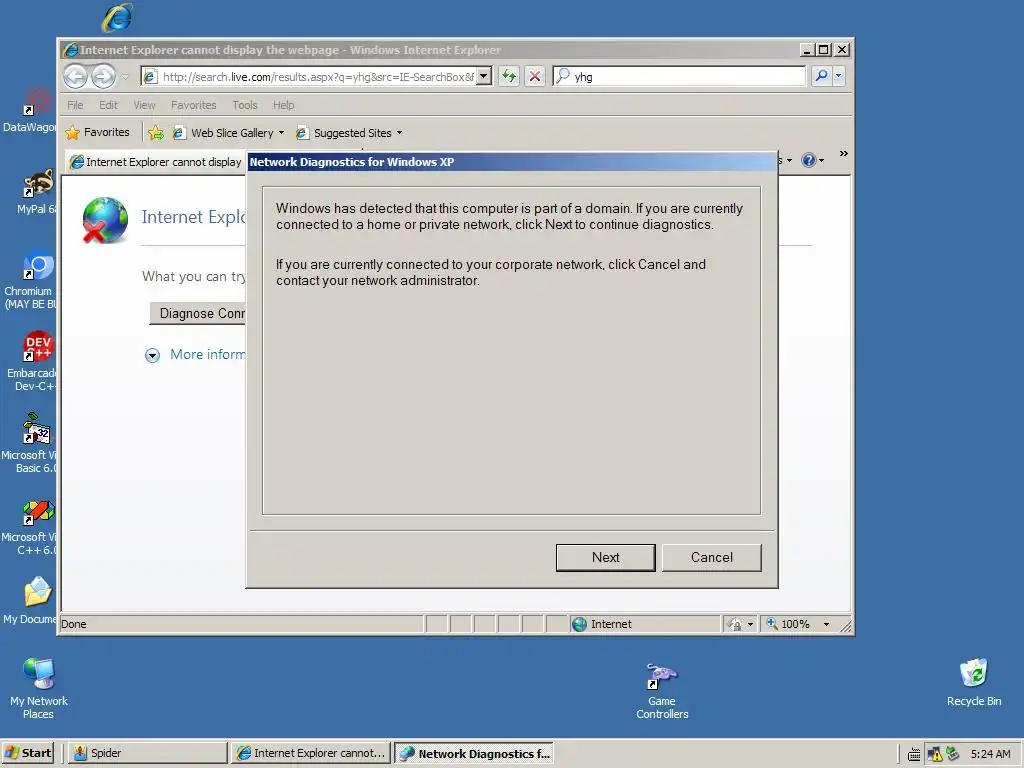Click the status bar resize grip of Internet Explorer
This screenshot has width=1024, height=768.
tap(846, 626)
